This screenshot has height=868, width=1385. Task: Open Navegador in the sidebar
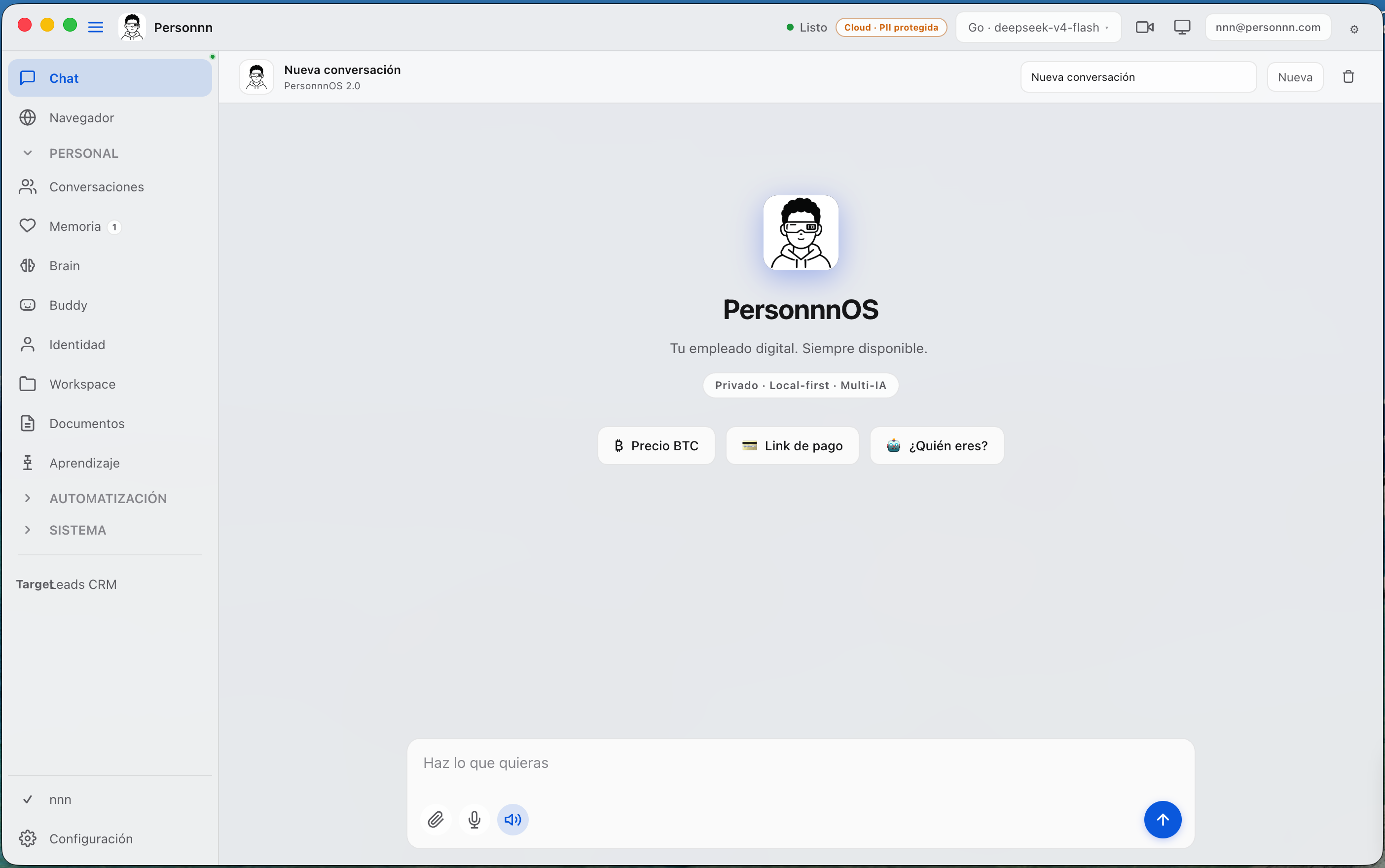point(110,118)
